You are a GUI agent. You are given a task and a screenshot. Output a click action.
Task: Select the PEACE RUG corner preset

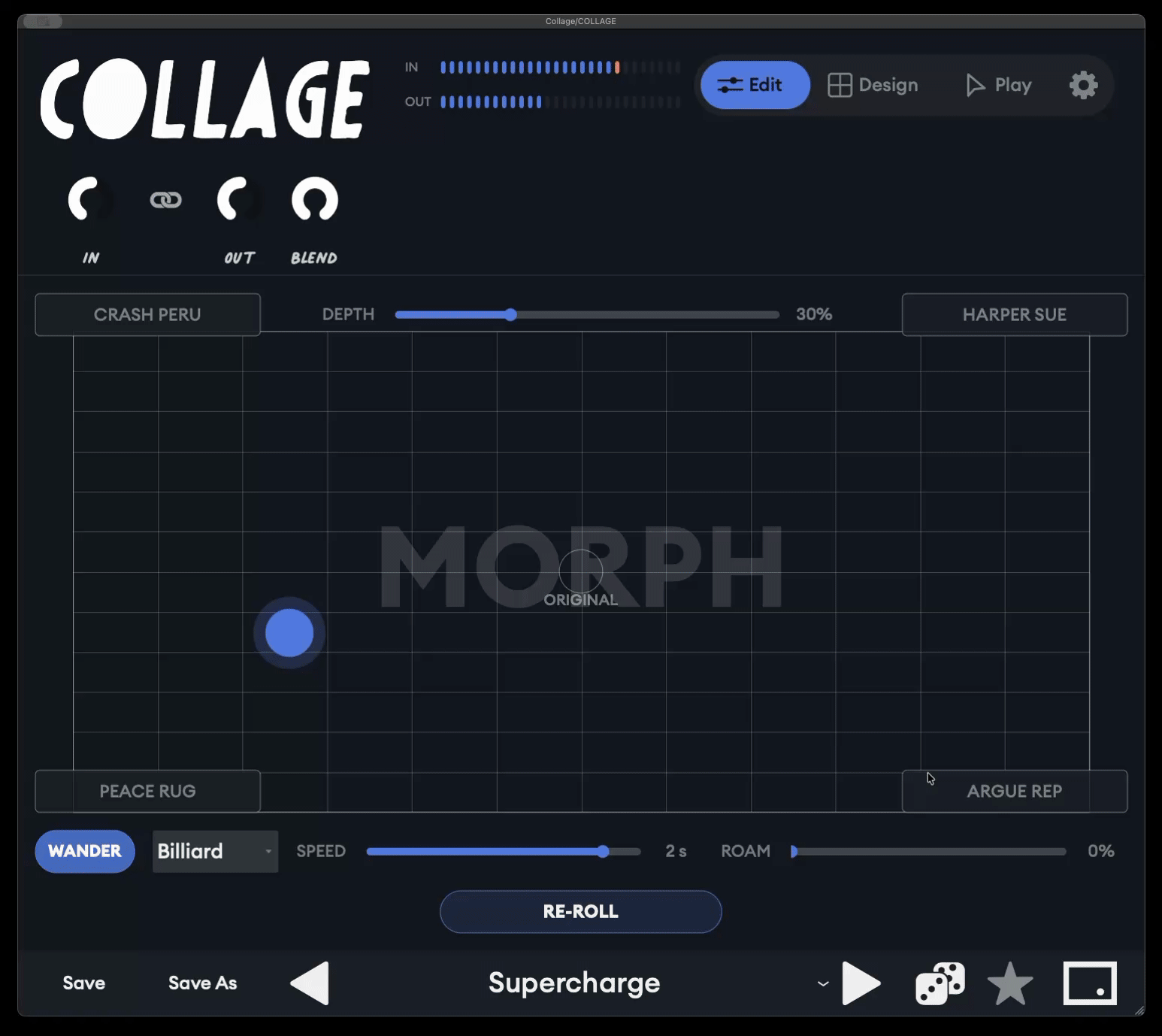pyautogui.click(x=147, y=791)
